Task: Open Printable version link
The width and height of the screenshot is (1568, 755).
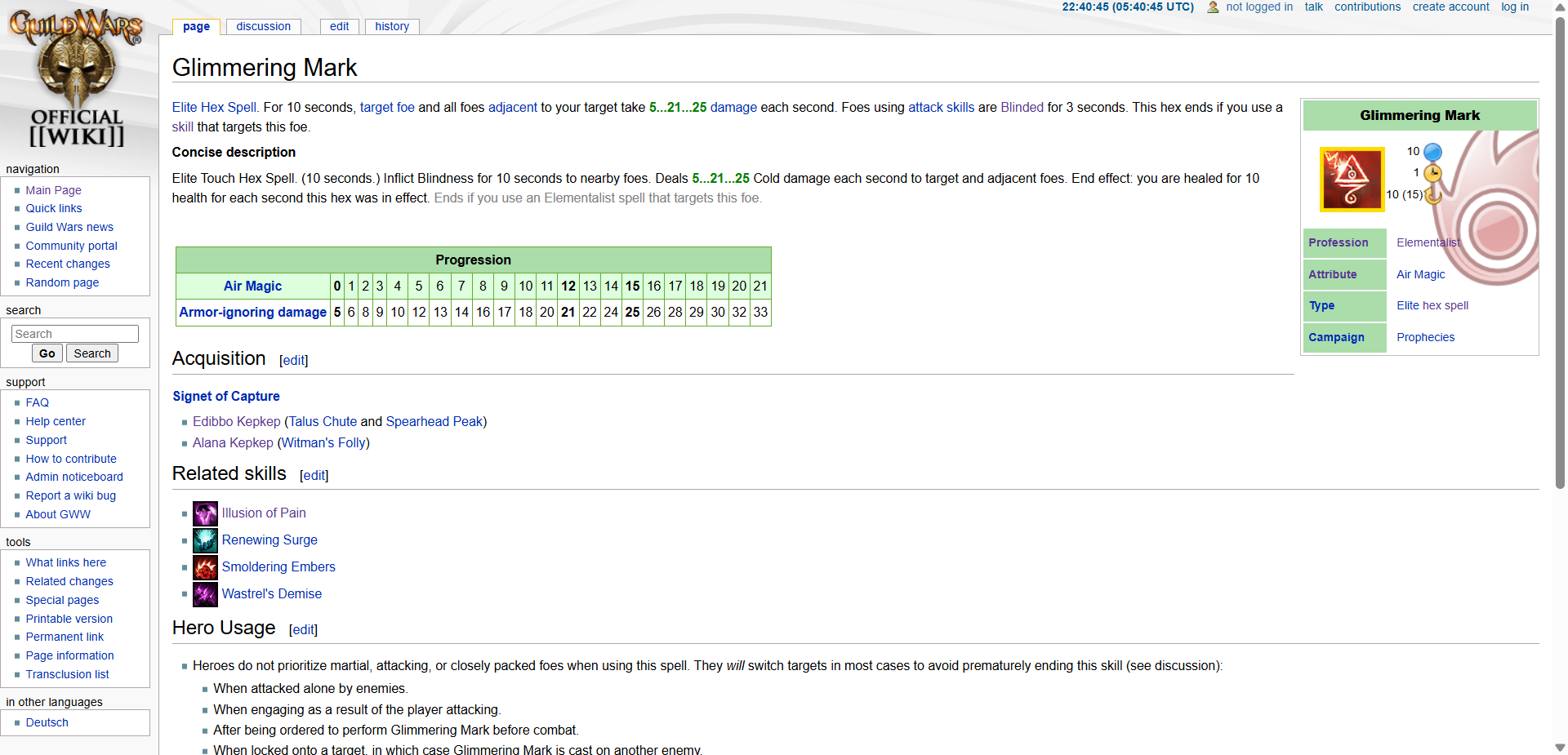Action: coord(69,619)
